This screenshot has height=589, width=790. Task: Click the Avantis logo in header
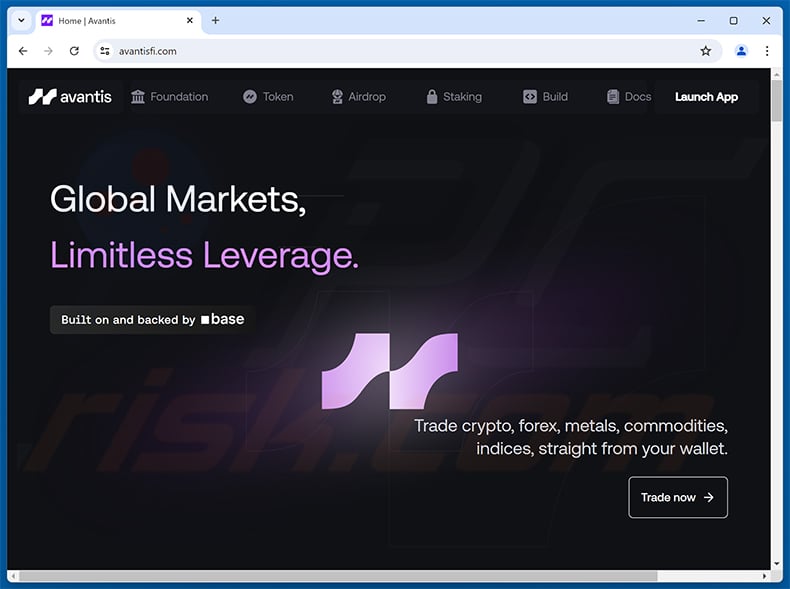pyautogui.click(x=70, y=96)
